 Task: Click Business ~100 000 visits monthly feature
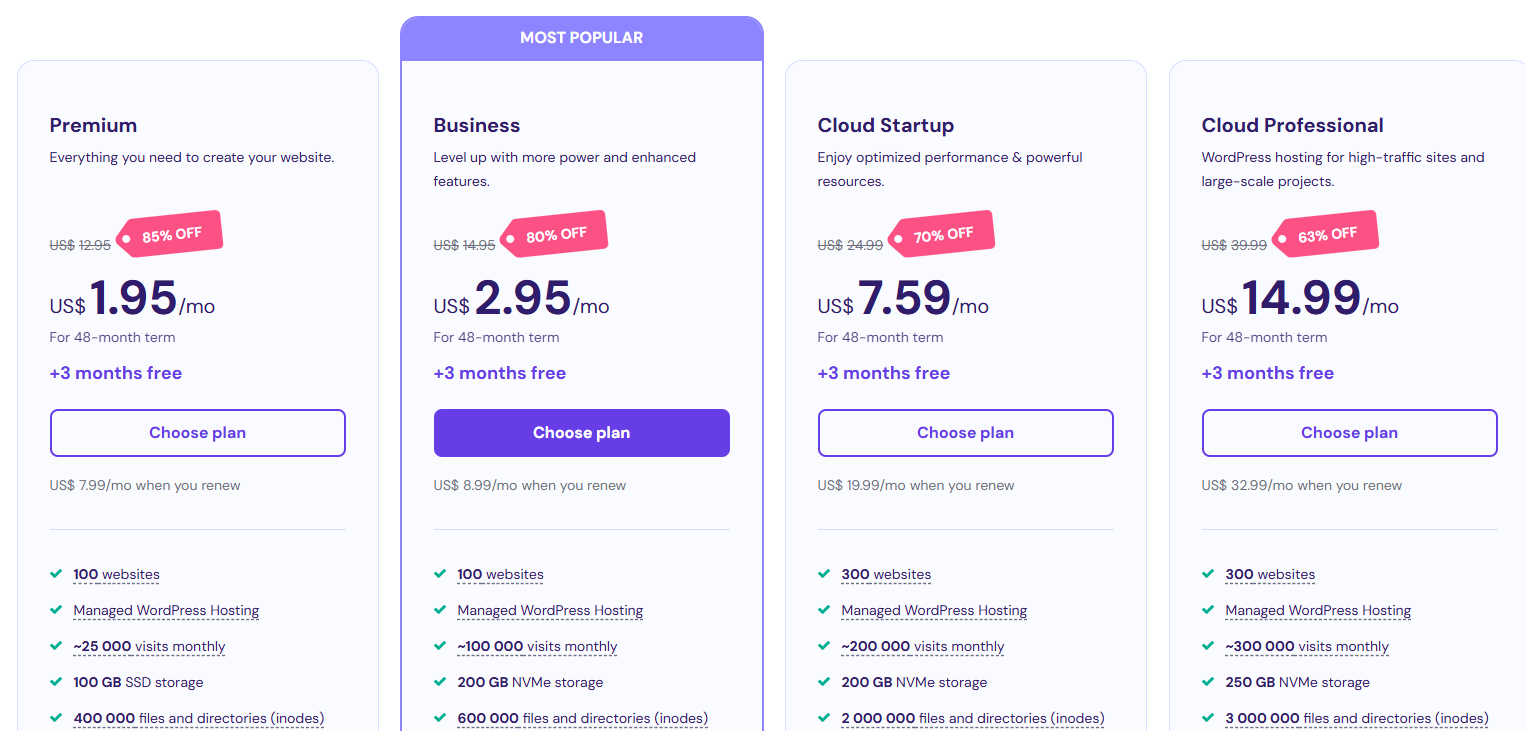click(537, 646)
